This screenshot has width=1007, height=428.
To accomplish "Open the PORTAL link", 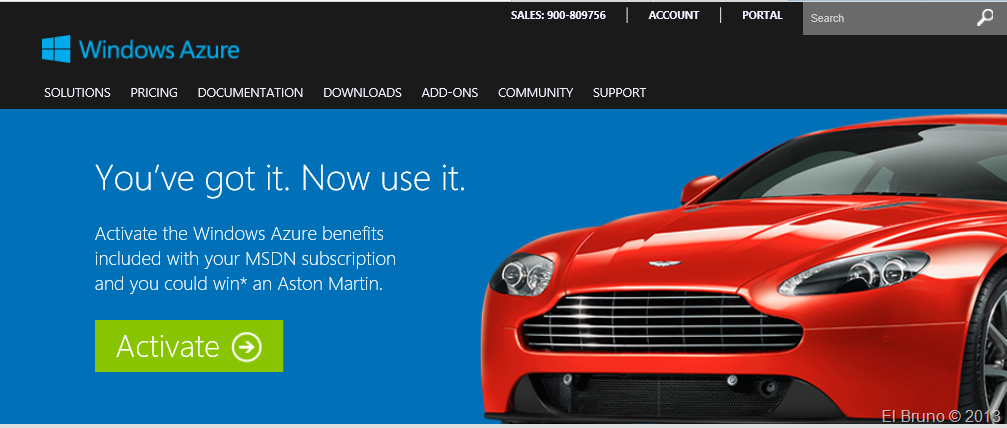I will (x=762, y=15).
